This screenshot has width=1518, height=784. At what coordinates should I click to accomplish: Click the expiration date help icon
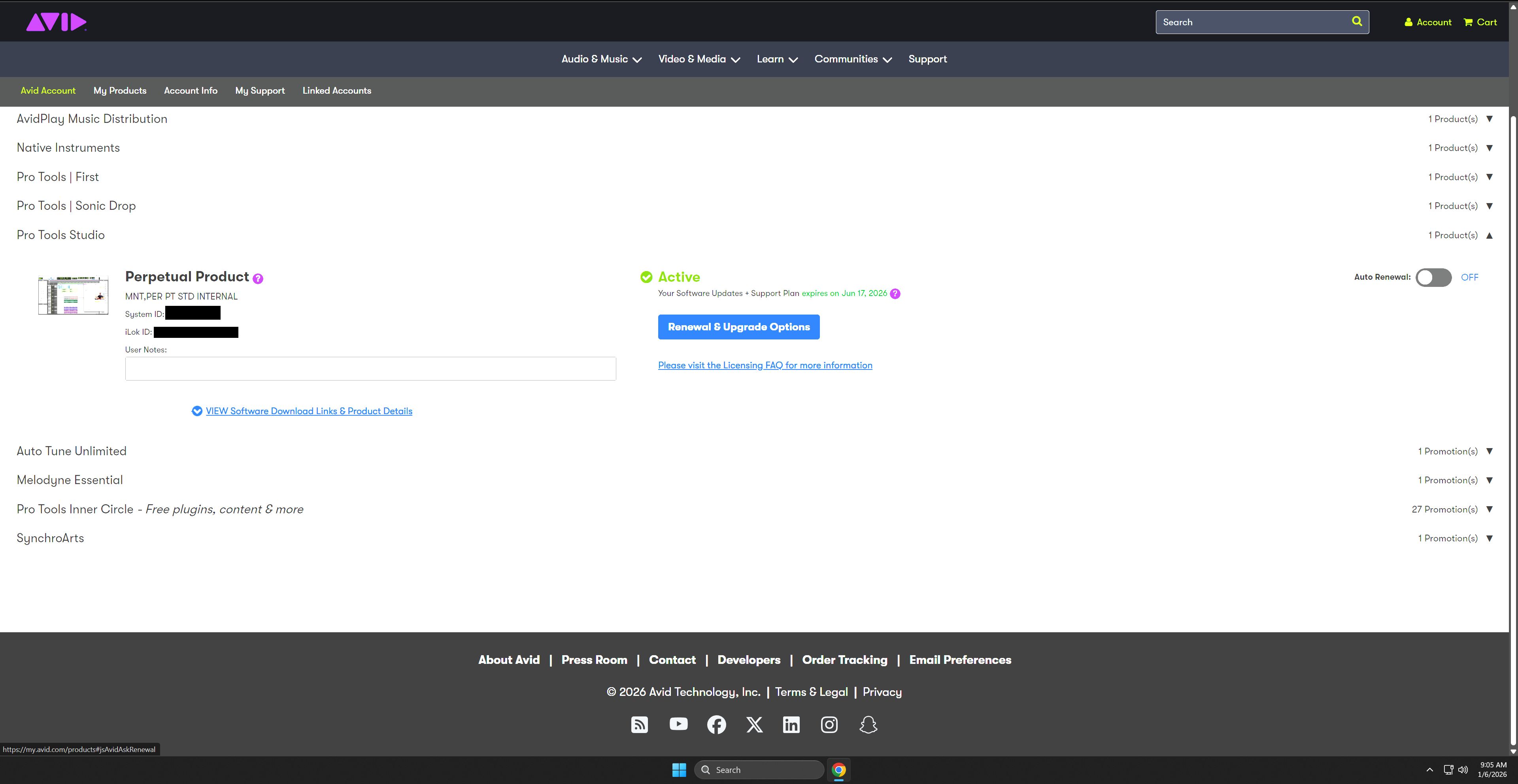point(895,294)
